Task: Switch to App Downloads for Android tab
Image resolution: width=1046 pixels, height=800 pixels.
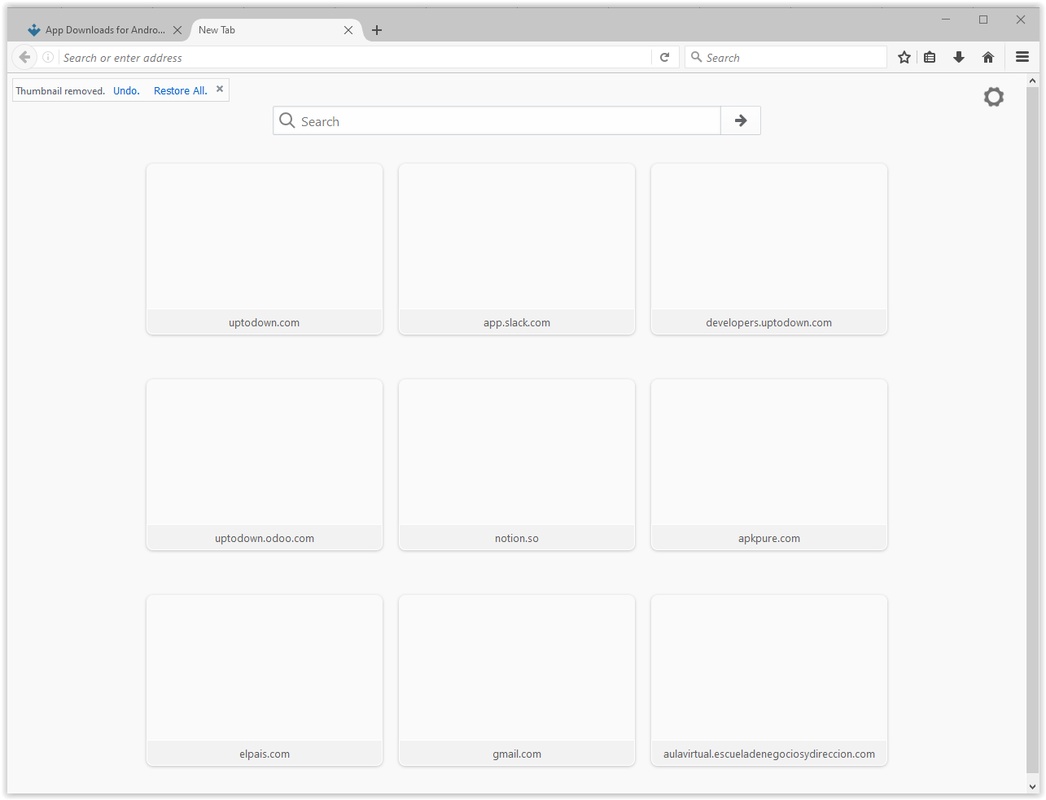Action: [x=100, y=30]
